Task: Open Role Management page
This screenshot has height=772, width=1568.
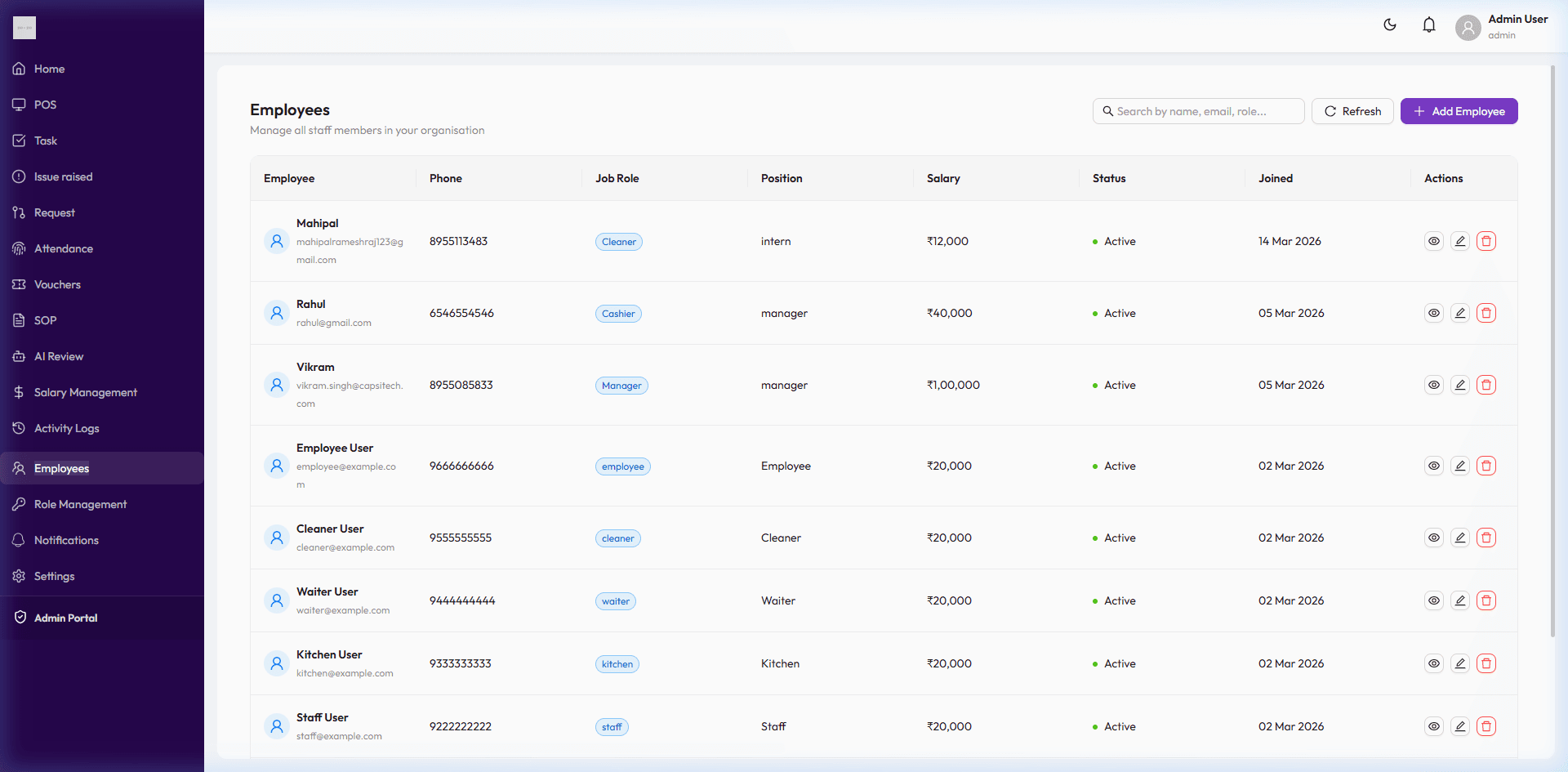Action: click(x=80, y=504)
